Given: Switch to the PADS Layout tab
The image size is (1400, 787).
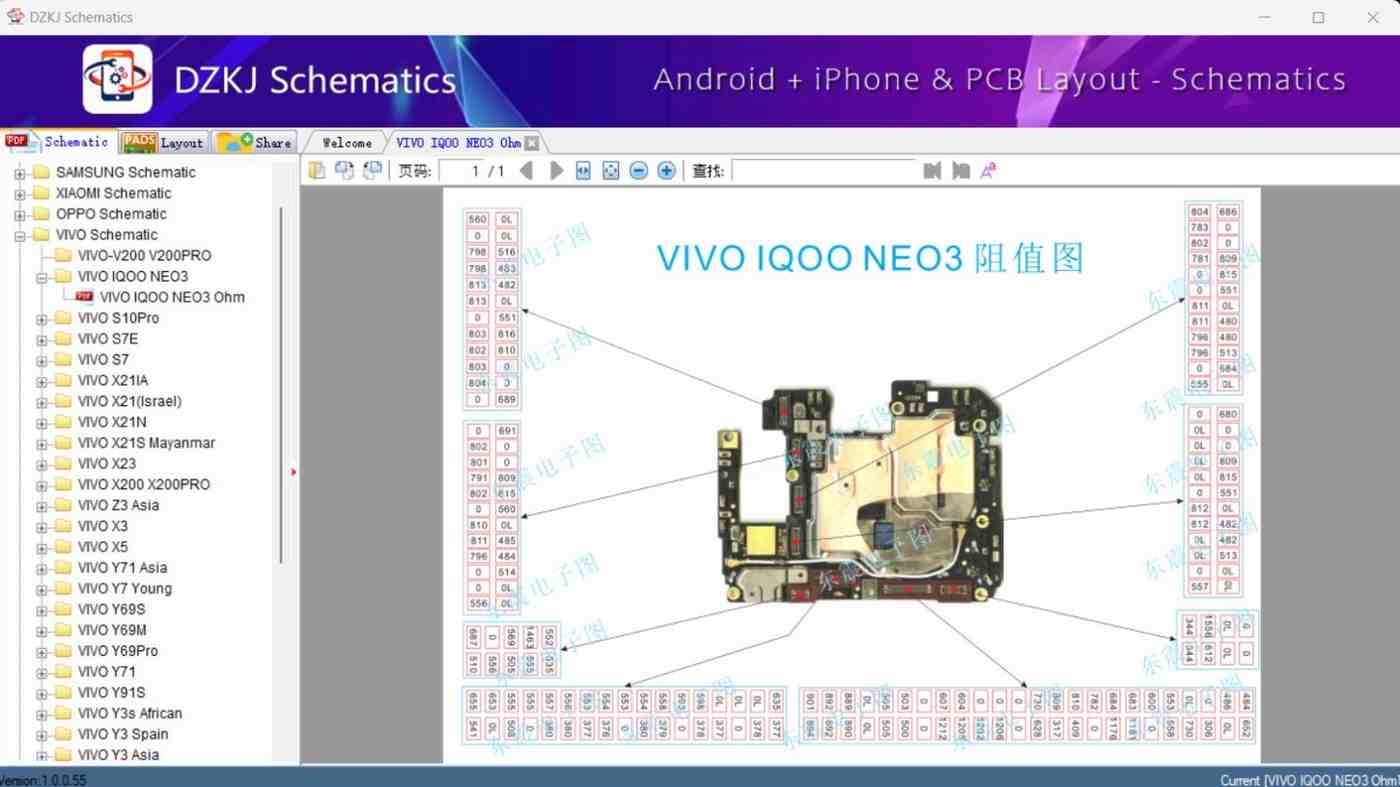Looking at the screenshot, I should [164, 142].
